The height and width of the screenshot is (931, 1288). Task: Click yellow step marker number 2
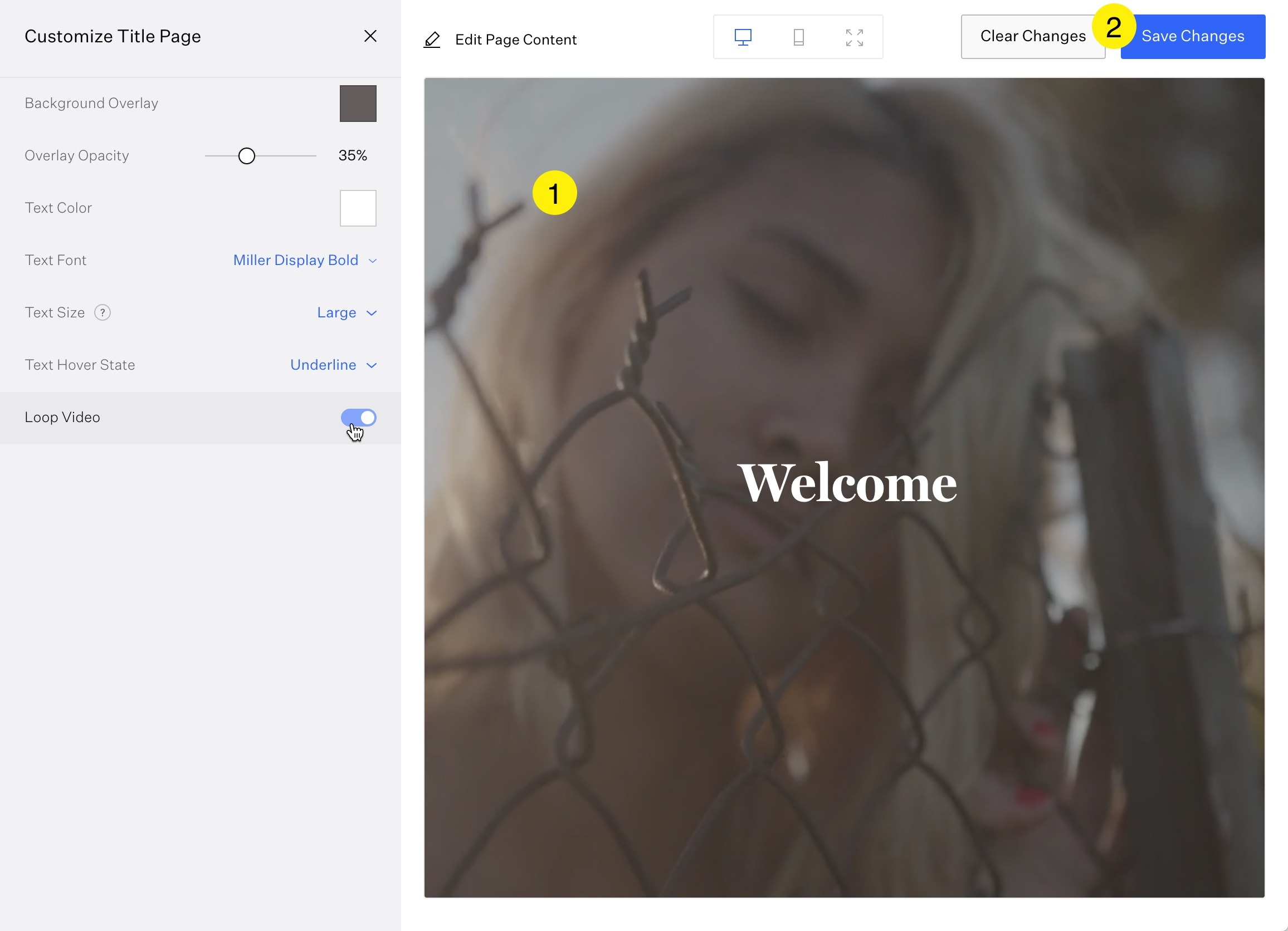click(x=1113, y=26)
